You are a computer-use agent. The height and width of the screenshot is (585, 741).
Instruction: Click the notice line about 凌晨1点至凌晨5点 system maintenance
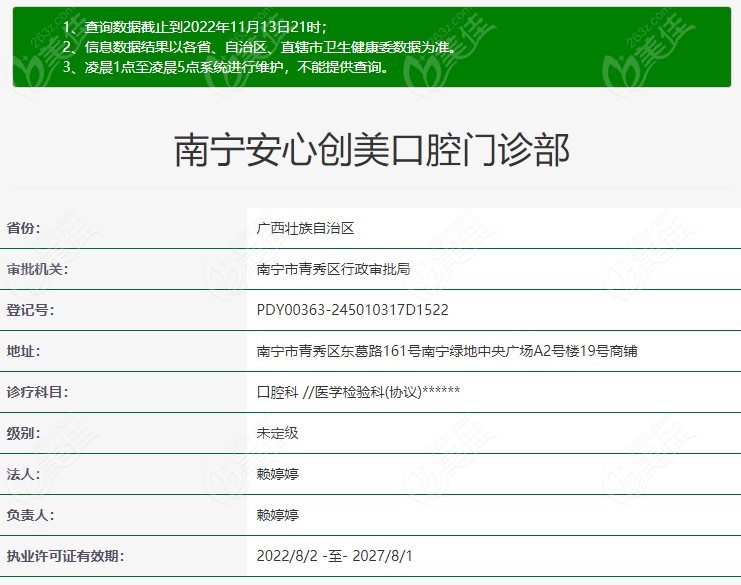pos(225,67)
